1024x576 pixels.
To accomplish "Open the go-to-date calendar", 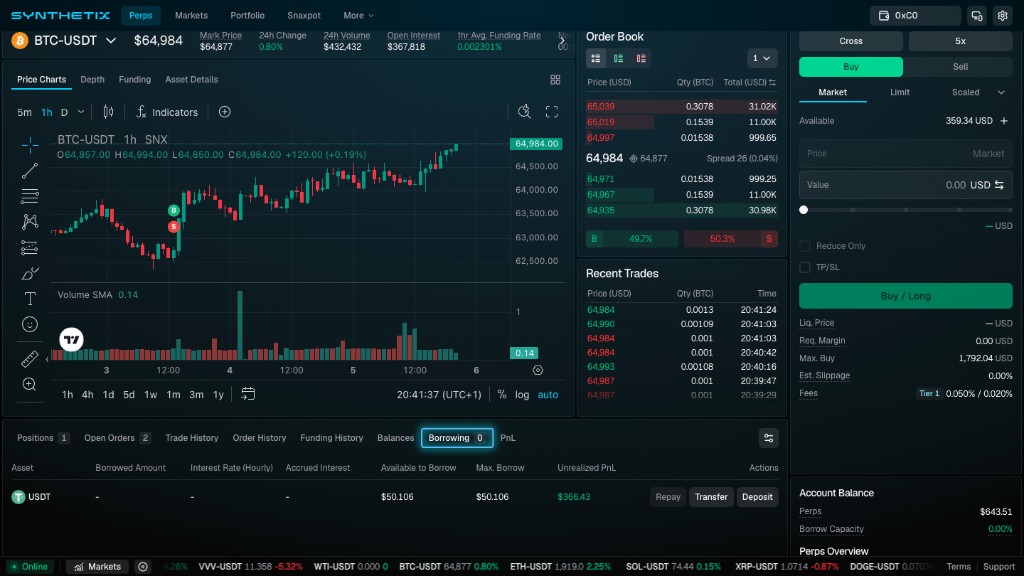I will (x=248, y=394).
